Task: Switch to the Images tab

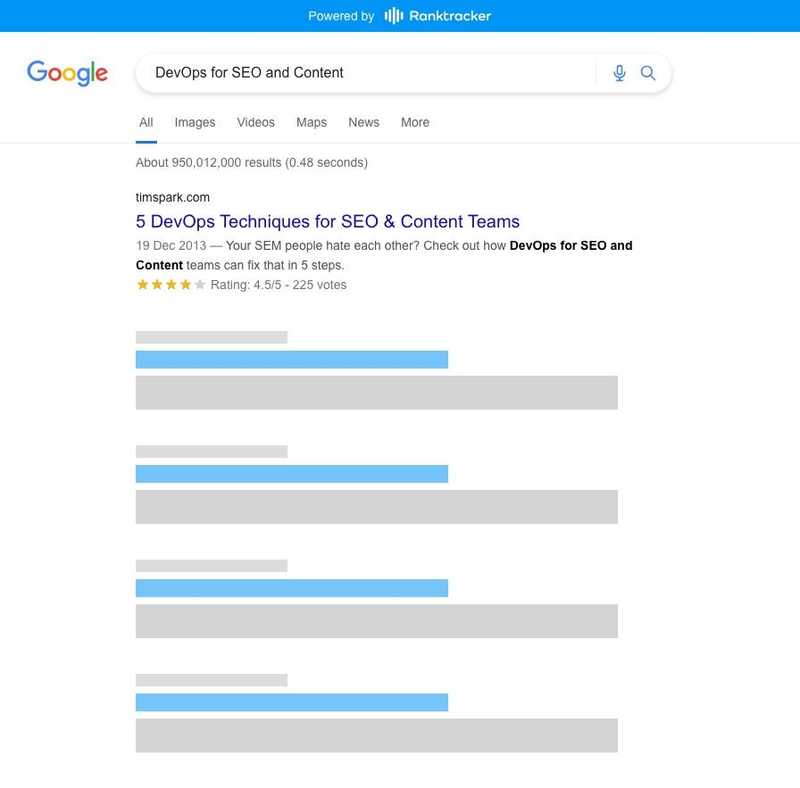Action: 195,122
